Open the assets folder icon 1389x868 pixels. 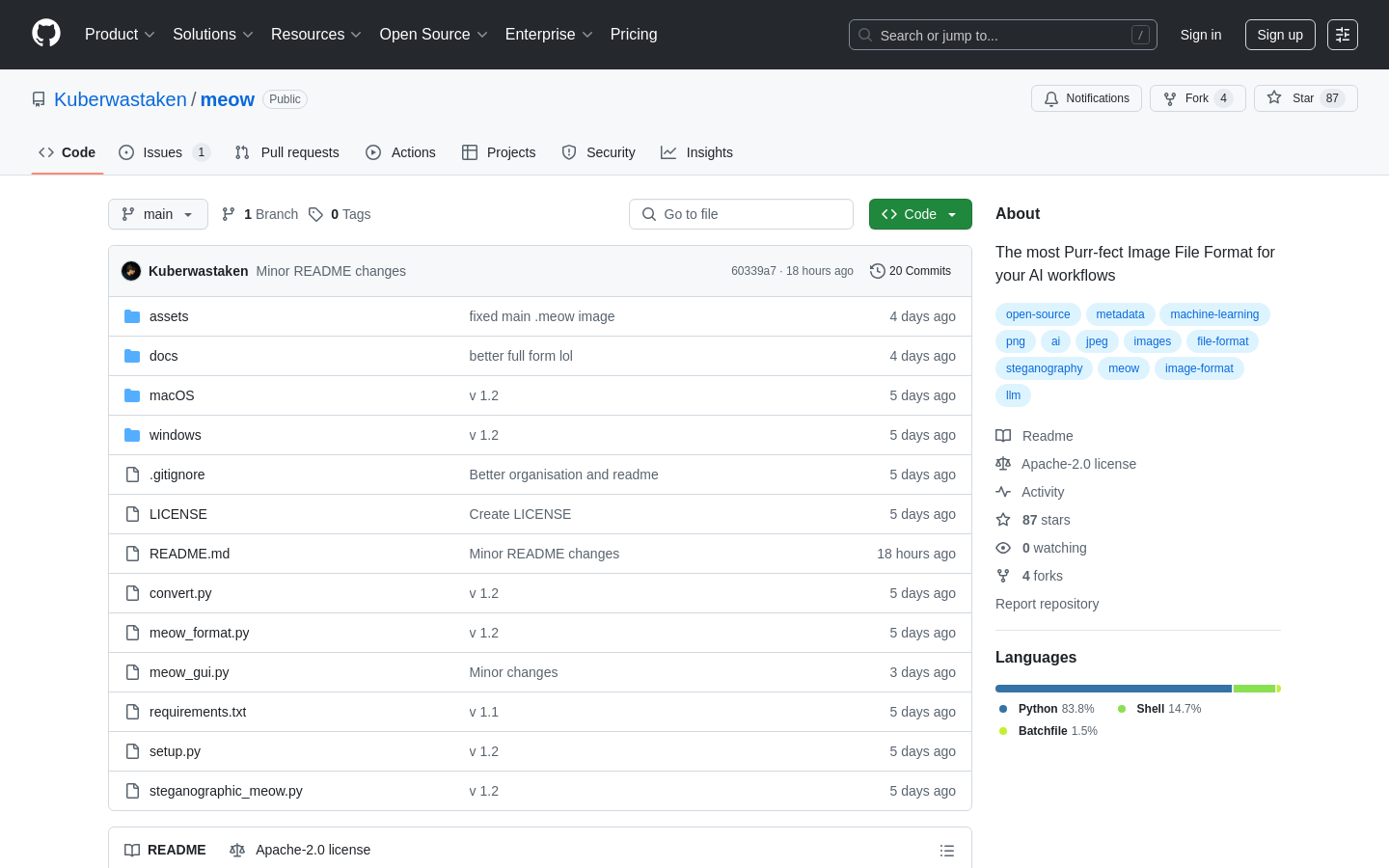(x=132, y=316)
